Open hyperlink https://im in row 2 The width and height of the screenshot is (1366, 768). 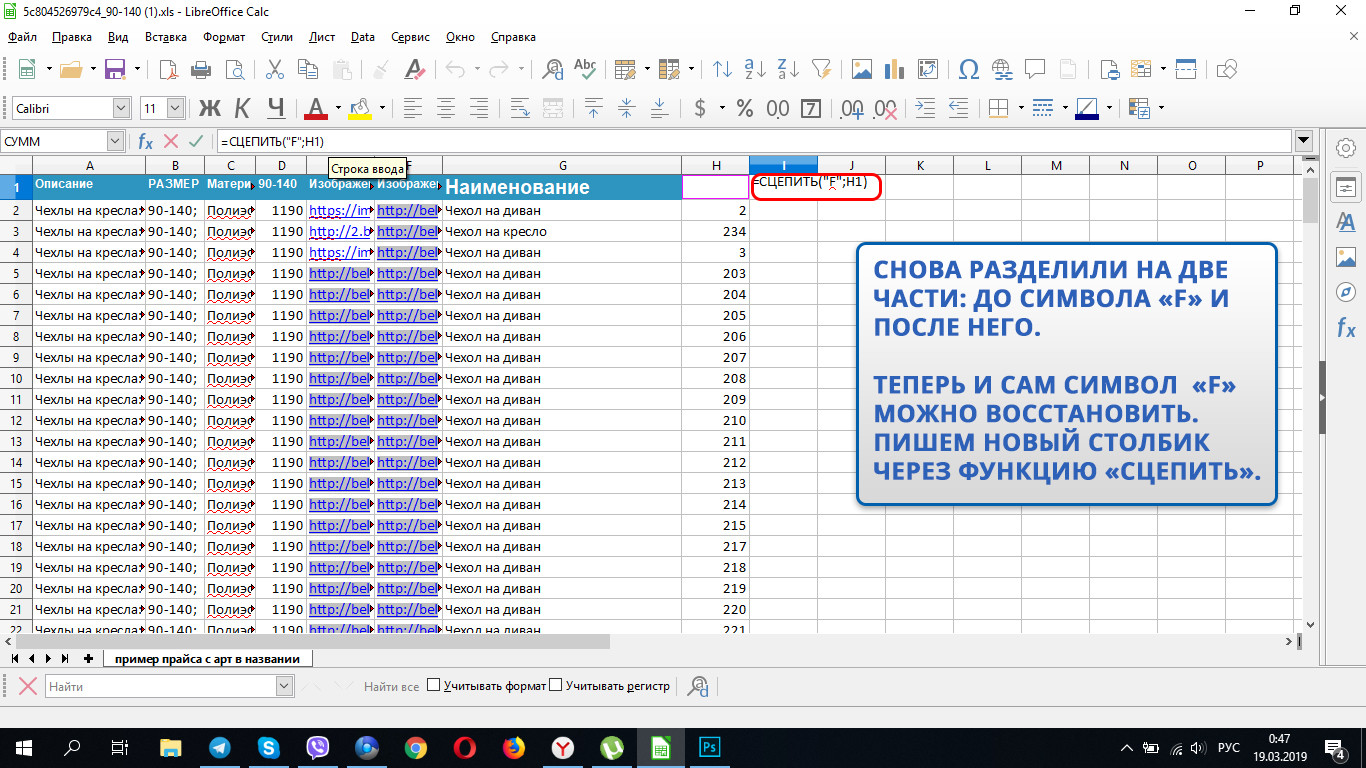point(339,211)
